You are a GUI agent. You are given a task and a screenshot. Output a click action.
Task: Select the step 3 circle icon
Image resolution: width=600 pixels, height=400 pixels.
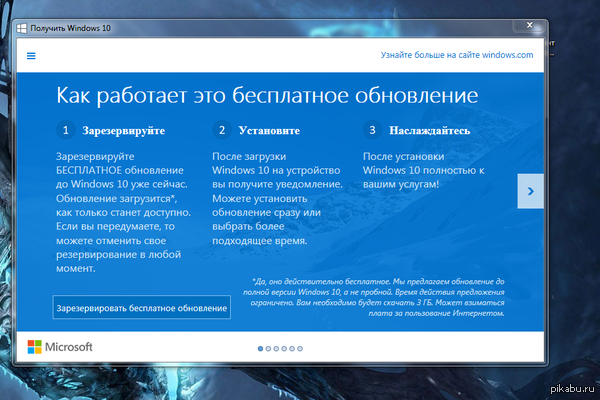(x=372, y=130)
